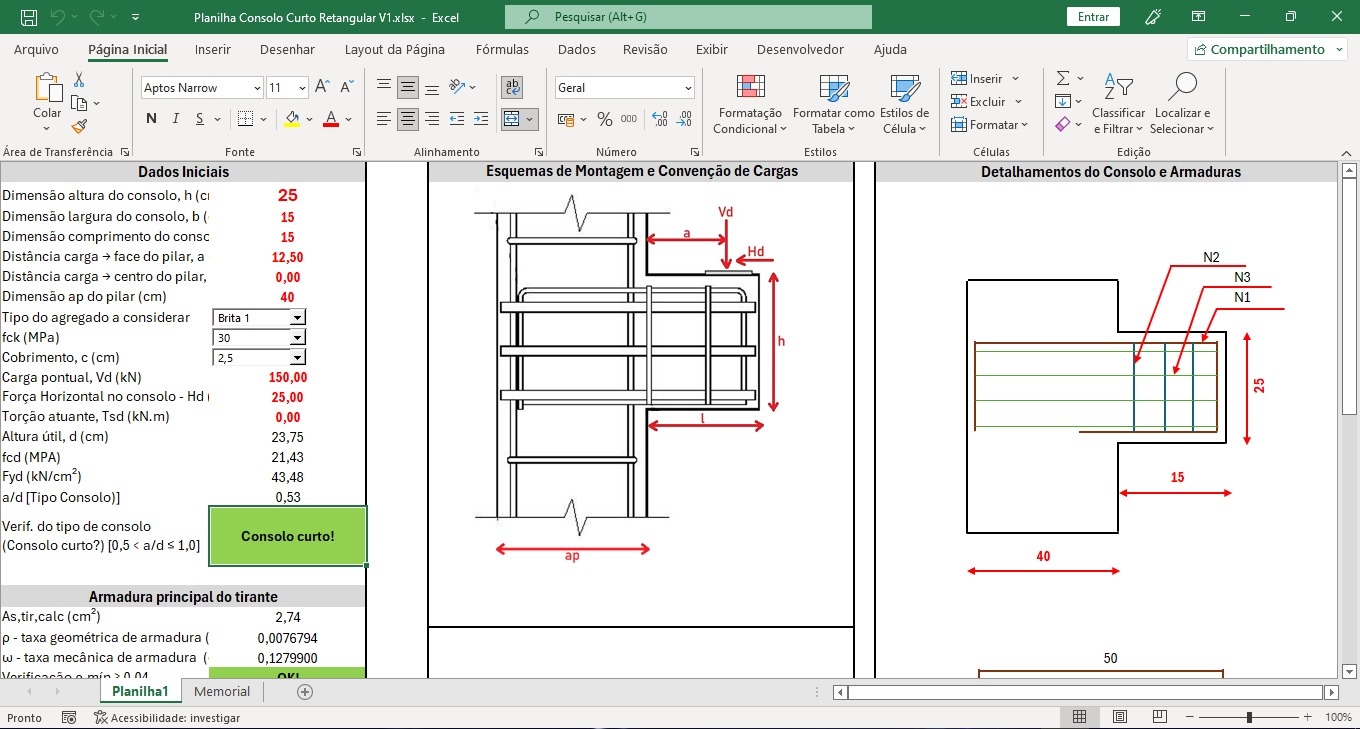
Task: Expand the fck (MPa) dropdown
Action: click(x=297, y=338)
